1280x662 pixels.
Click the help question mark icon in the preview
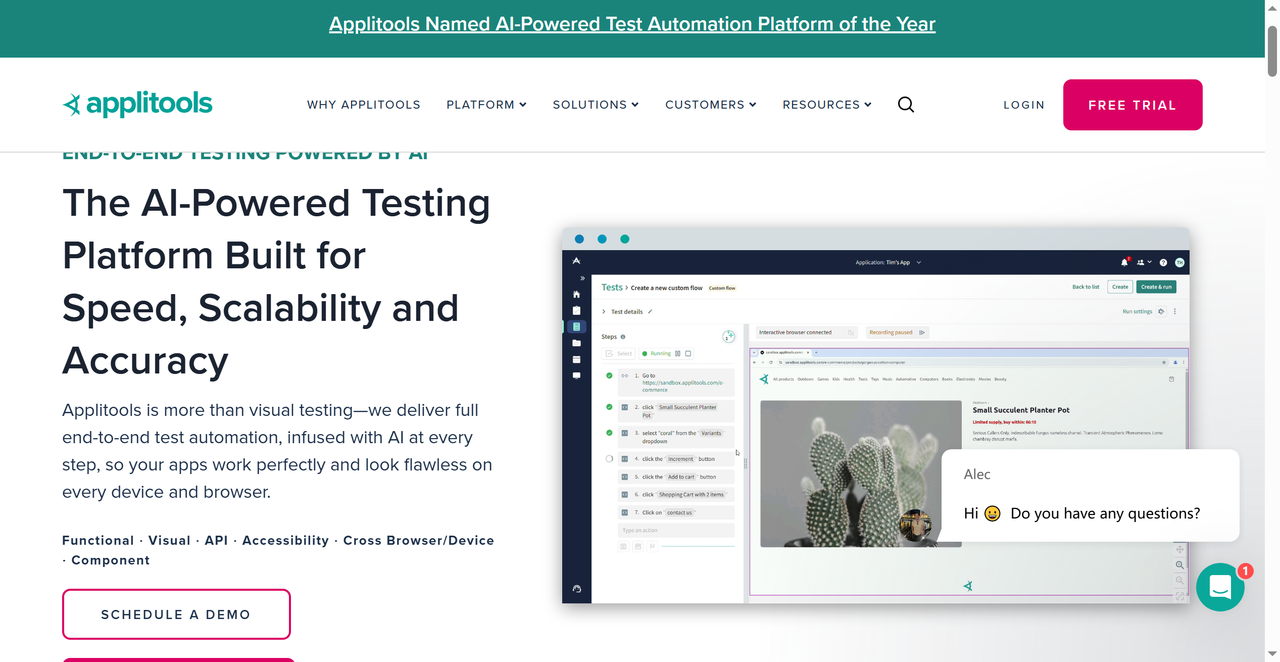pyautogui.click(x=1163, y=262)
